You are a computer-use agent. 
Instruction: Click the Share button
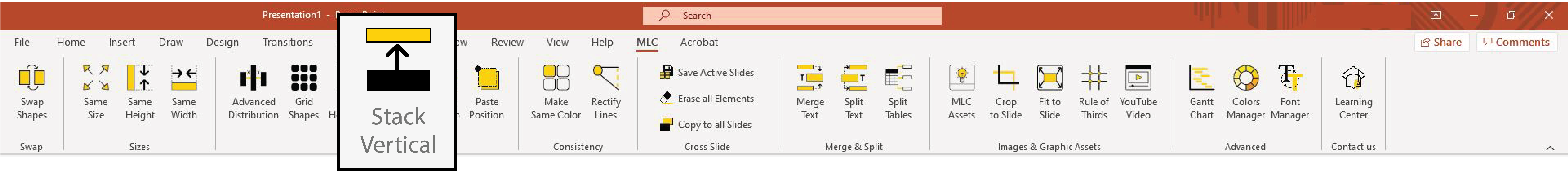tap(1441, 42)
